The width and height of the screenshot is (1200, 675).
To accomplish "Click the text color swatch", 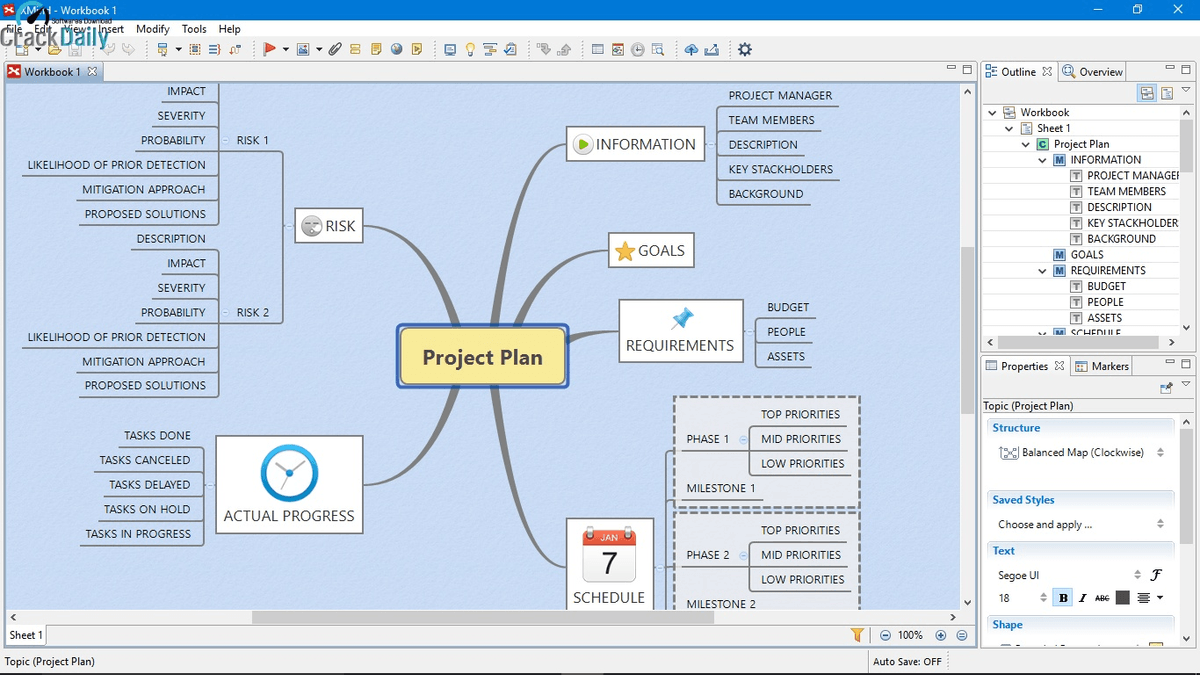I will 1123,598.
